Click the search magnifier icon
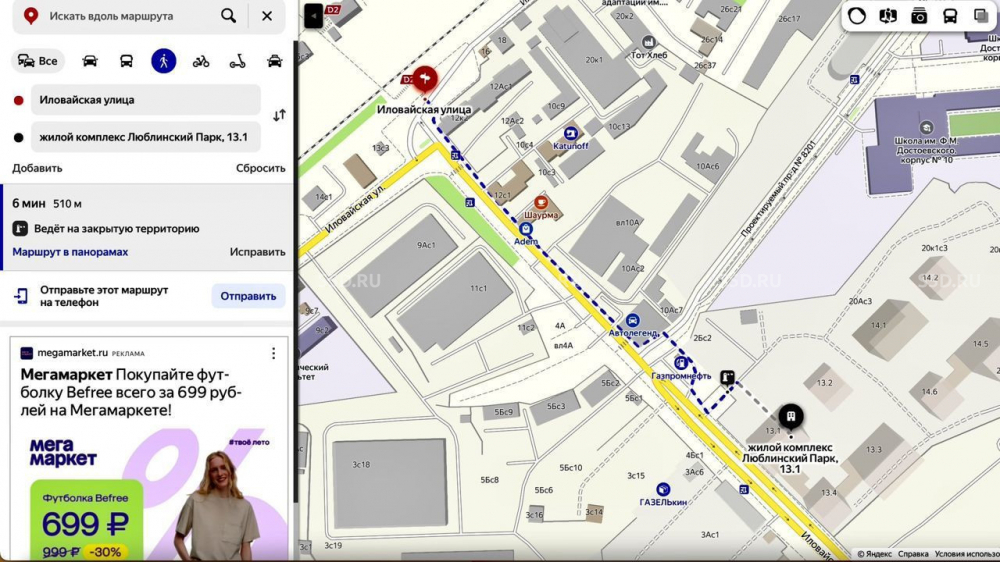This screenshot has width=1000, height=562. (x=228, y=16)
